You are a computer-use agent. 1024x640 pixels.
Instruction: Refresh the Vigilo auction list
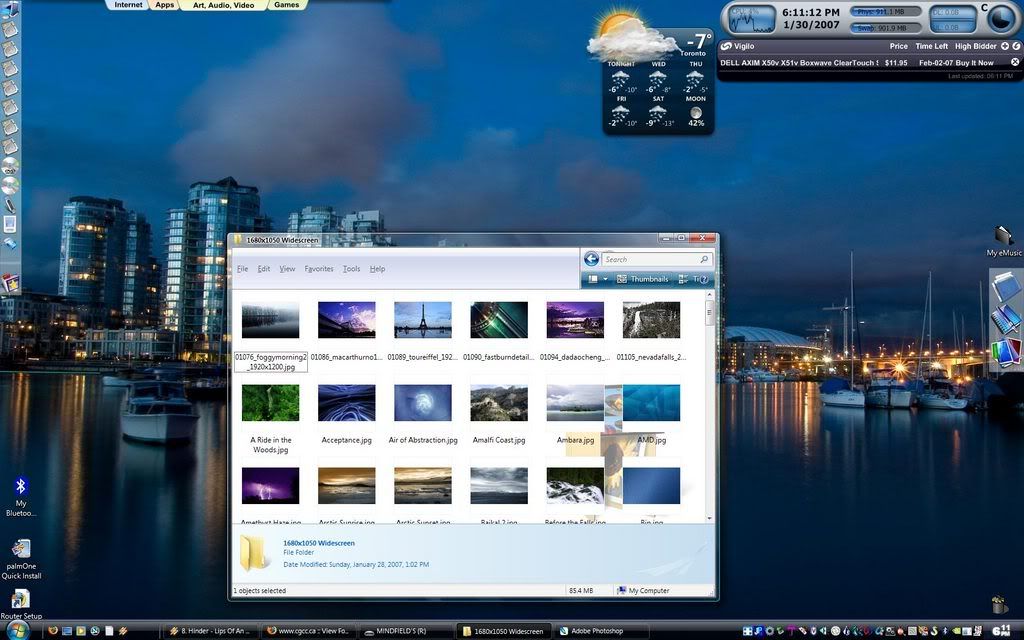click(1016, 46)
